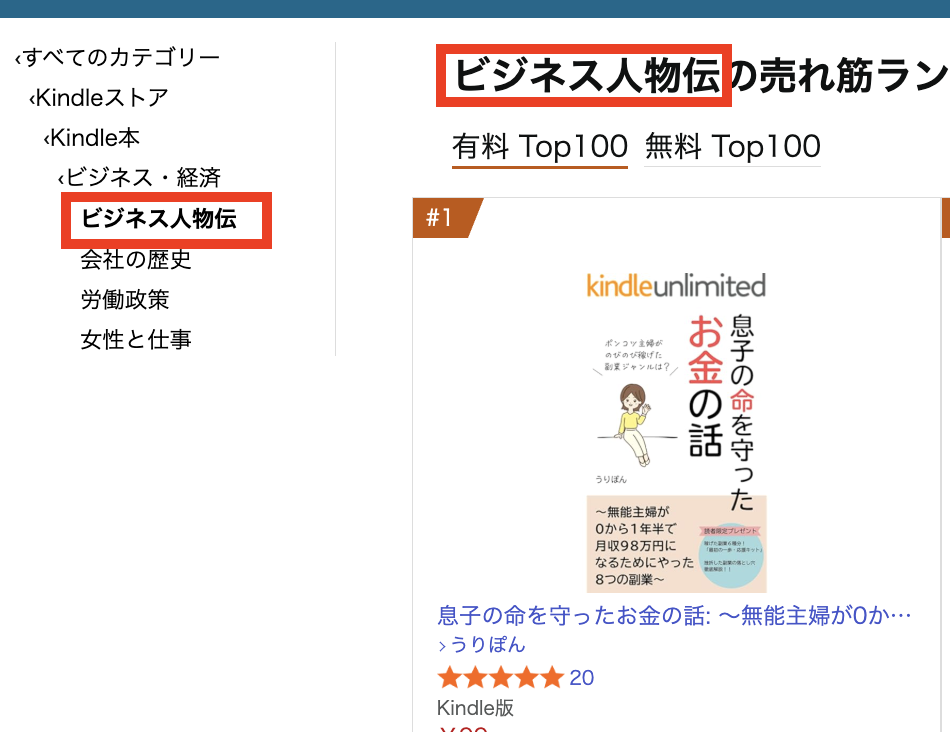Go back to すべてのカテゴリー

121,58
